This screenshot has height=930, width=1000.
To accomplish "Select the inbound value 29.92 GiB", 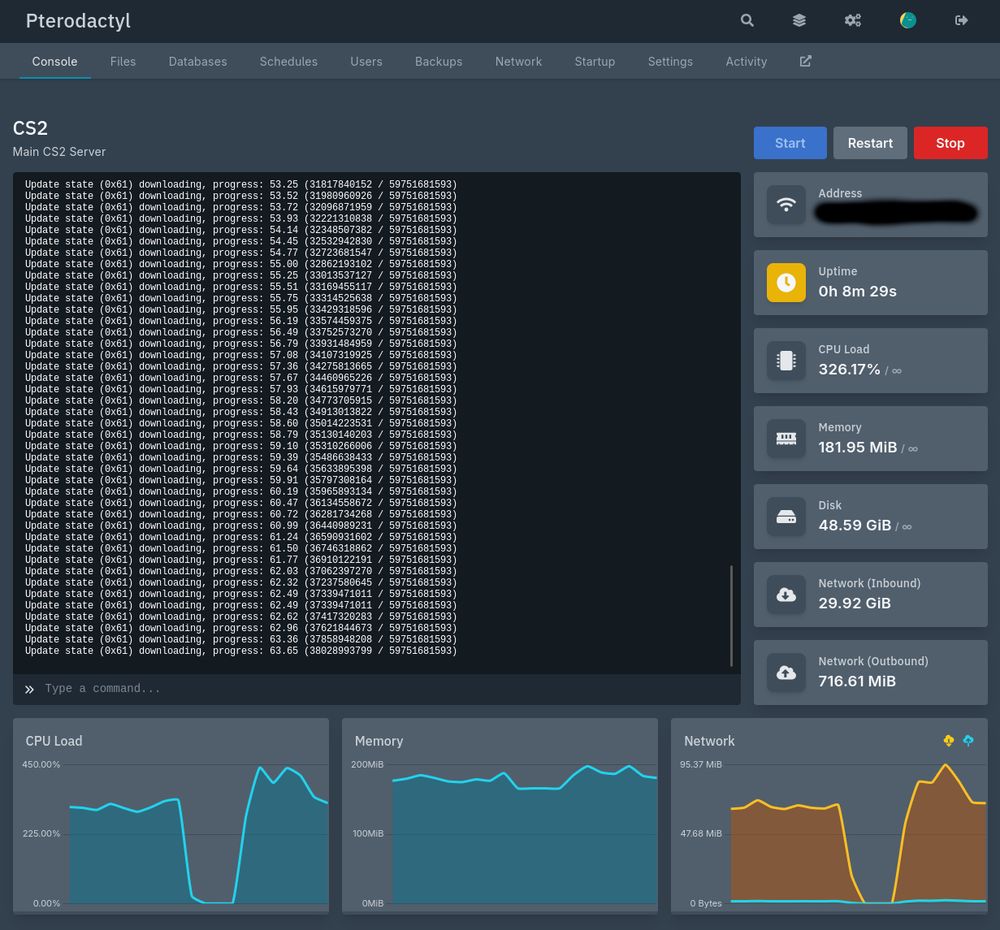I will click(x=855, y=603).
